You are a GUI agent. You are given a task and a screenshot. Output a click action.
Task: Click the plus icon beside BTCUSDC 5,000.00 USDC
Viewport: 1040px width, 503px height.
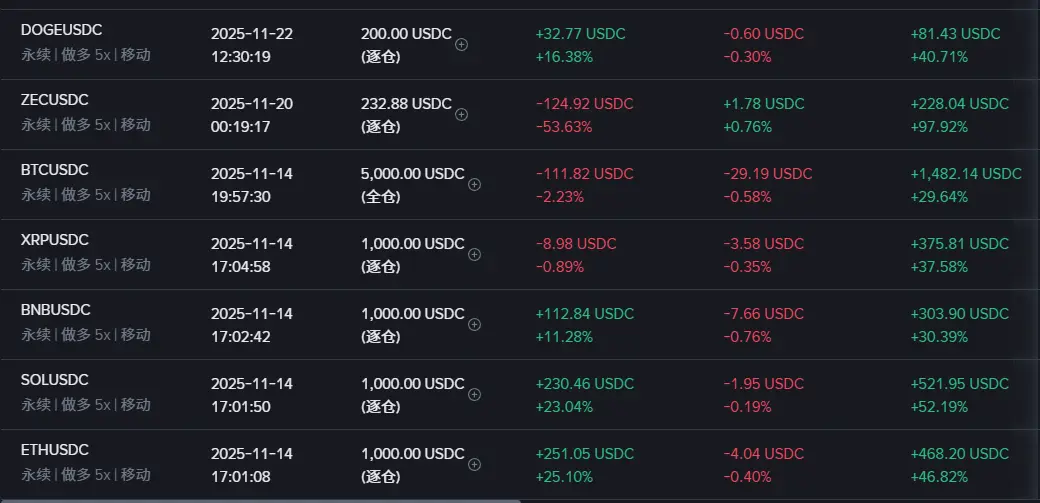click(x=475, y=184)
